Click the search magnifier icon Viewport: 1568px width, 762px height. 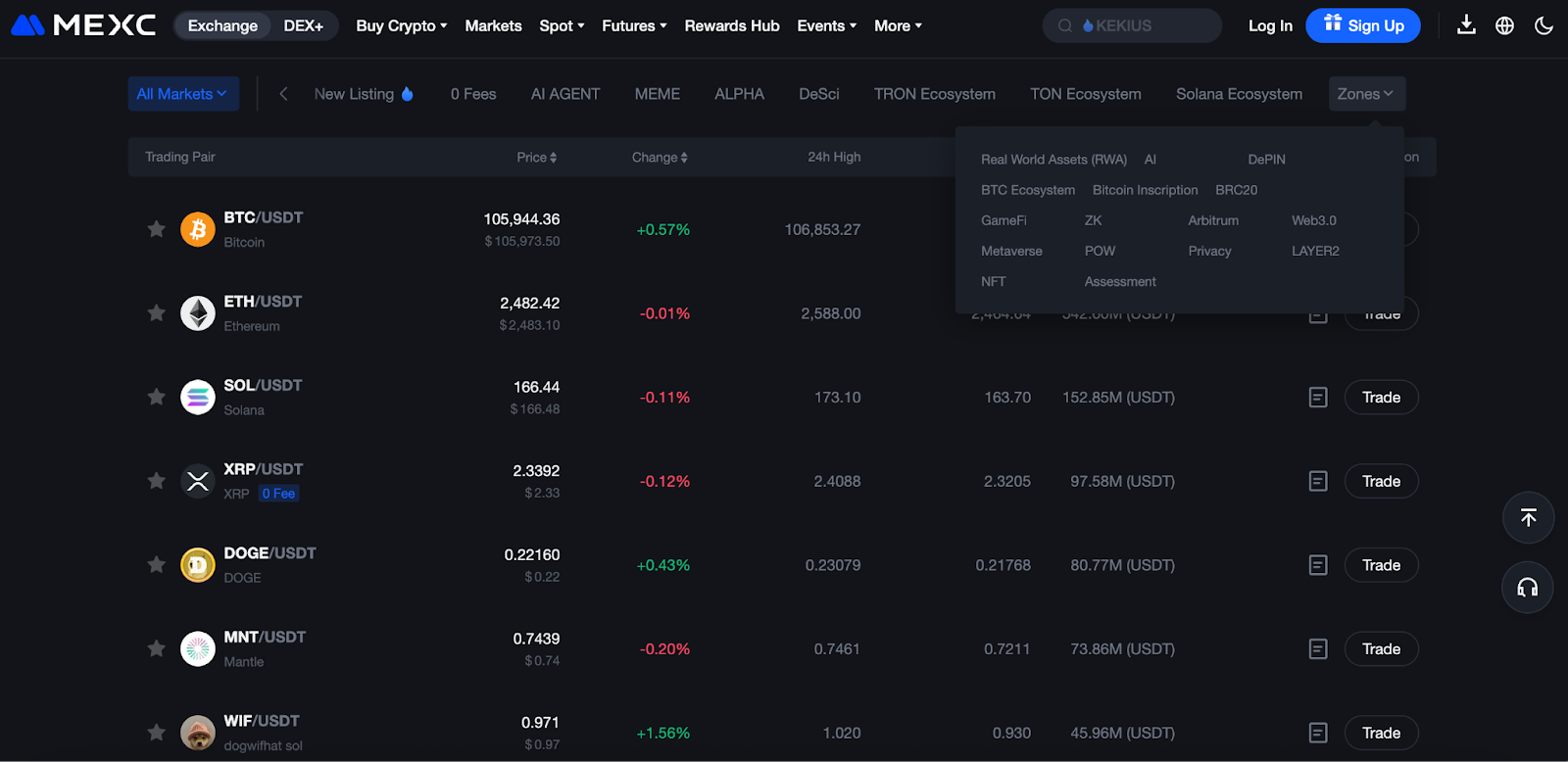point(1065,25)
